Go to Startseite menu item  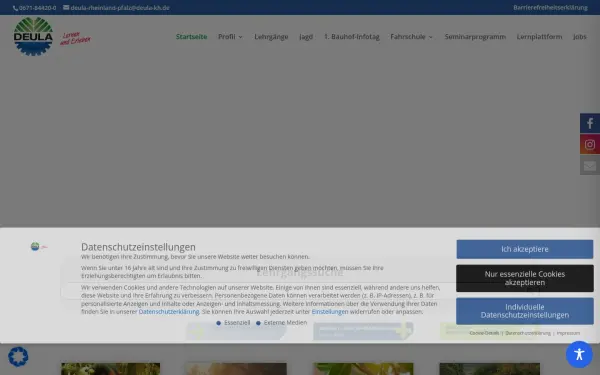point(191,37)
